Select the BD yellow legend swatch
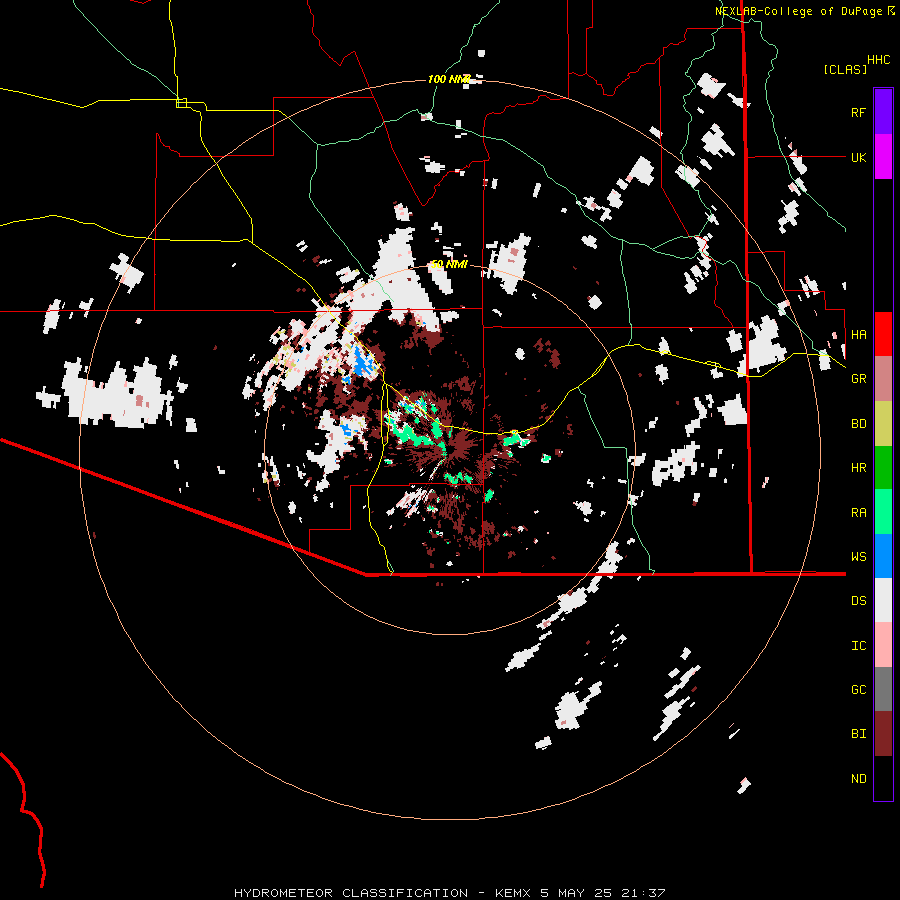900x900 pixels. [883, 424]
